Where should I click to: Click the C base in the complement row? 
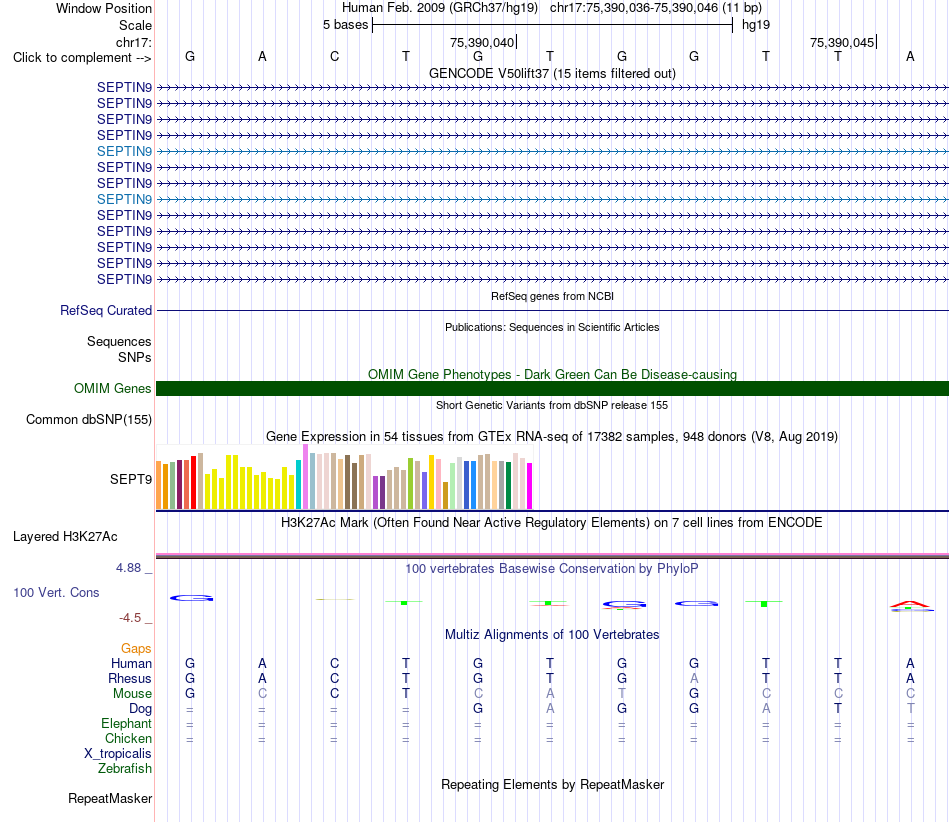click(x=334, y=56)
